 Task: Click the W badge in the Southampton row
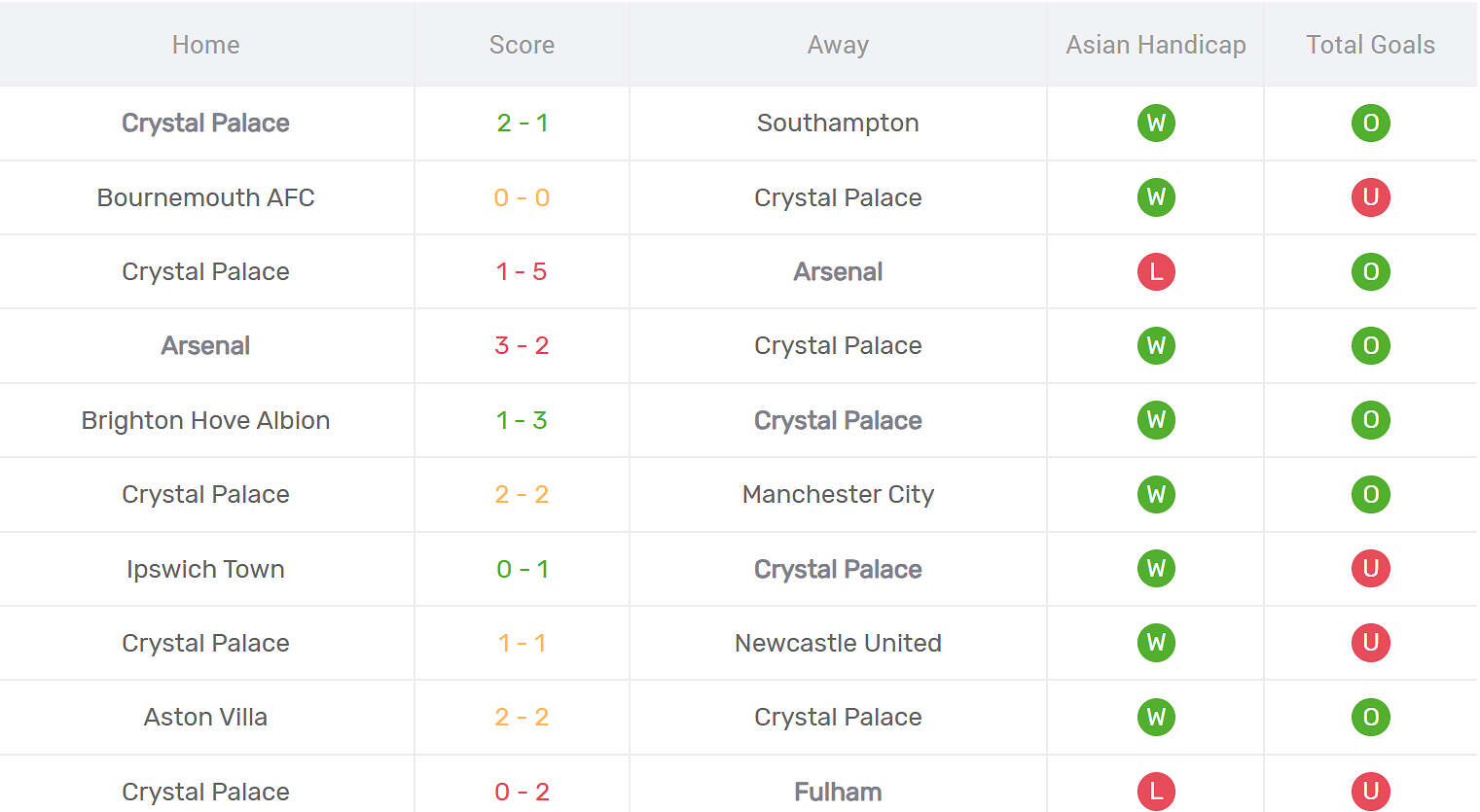pos(1156,124)
